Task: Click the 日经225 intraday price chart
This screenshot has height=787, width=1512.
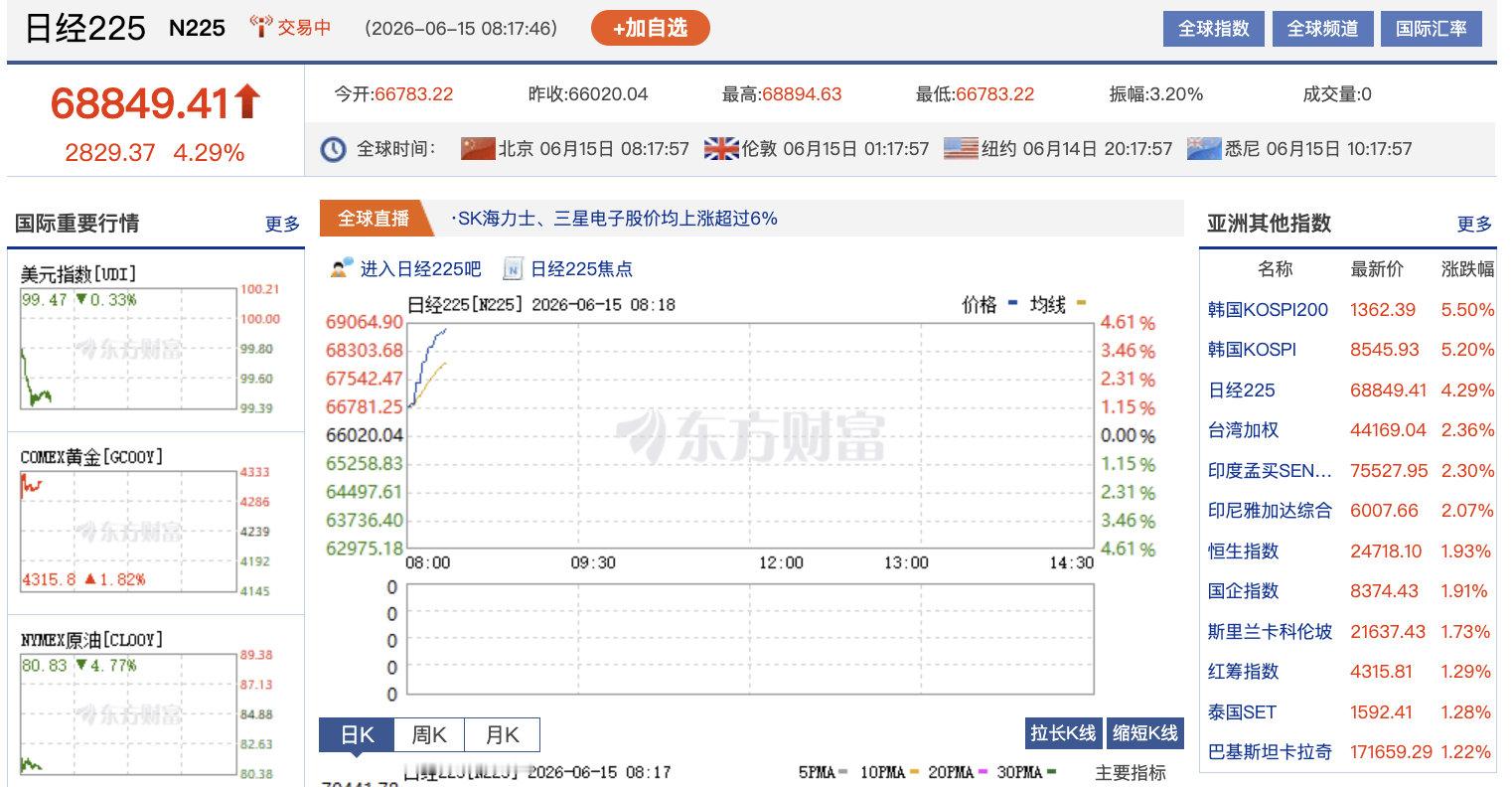Action: click(750, 435)
